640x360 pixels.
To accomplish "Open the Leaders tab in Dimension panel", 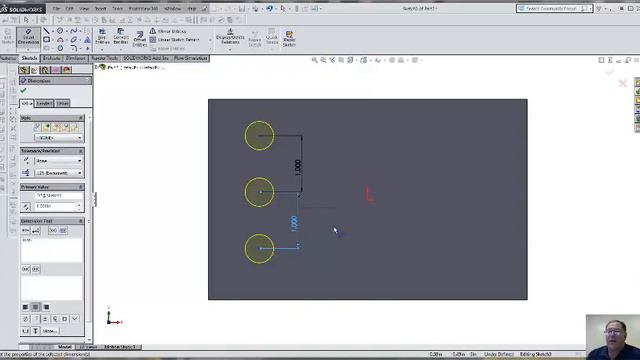I will click(x=44, y=103).
